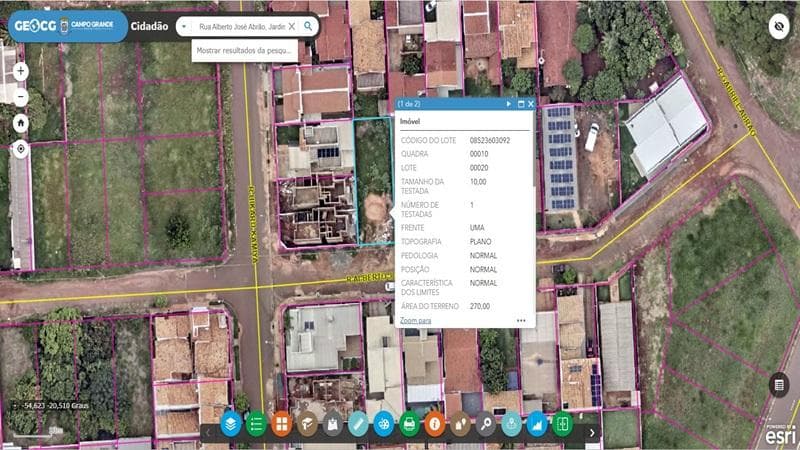Click the cyan-highlighted selected lot on map
Screen dimensions: 800x450
tap(374, 181)
